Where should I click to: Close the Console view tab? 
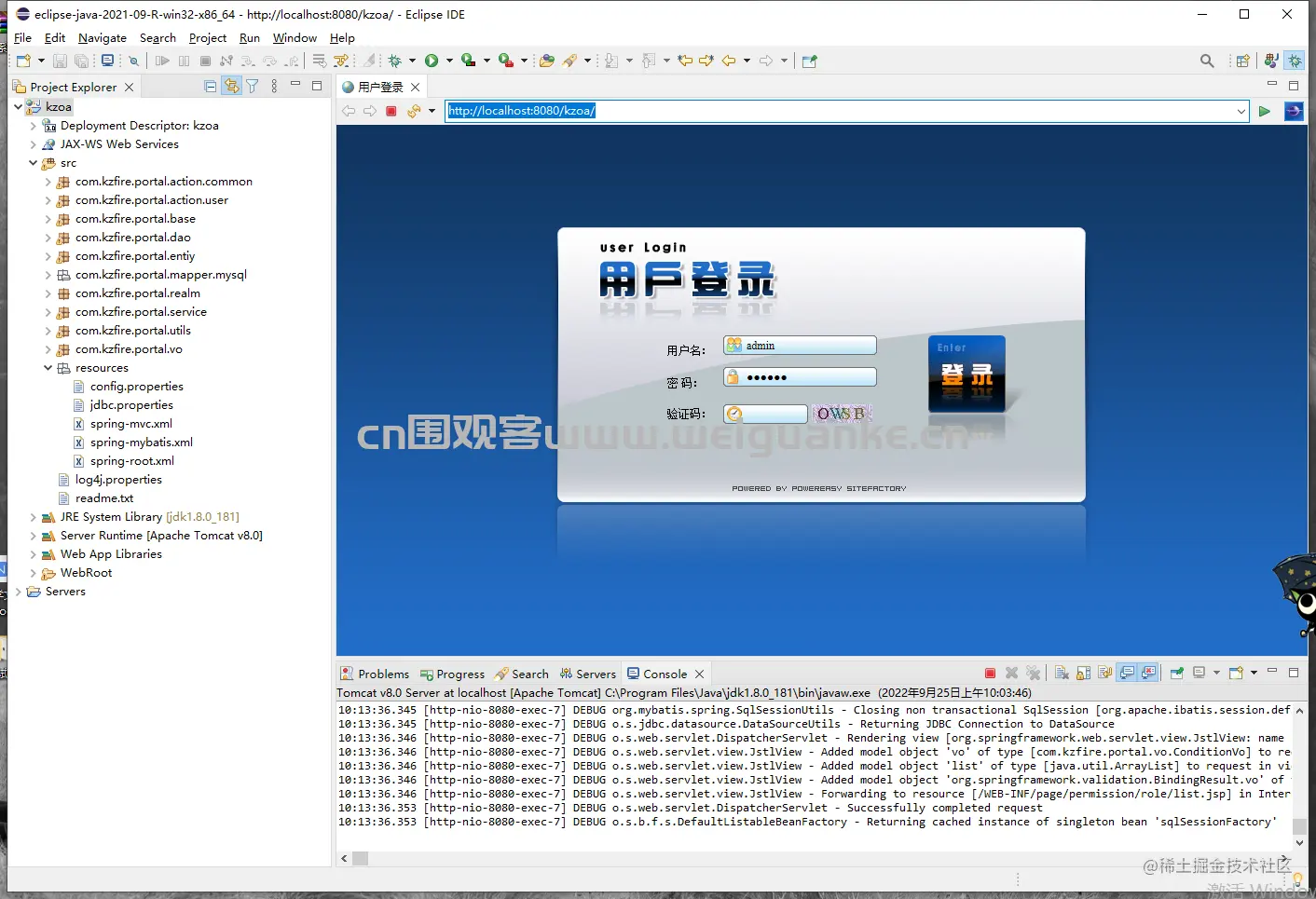coord(699,674)
